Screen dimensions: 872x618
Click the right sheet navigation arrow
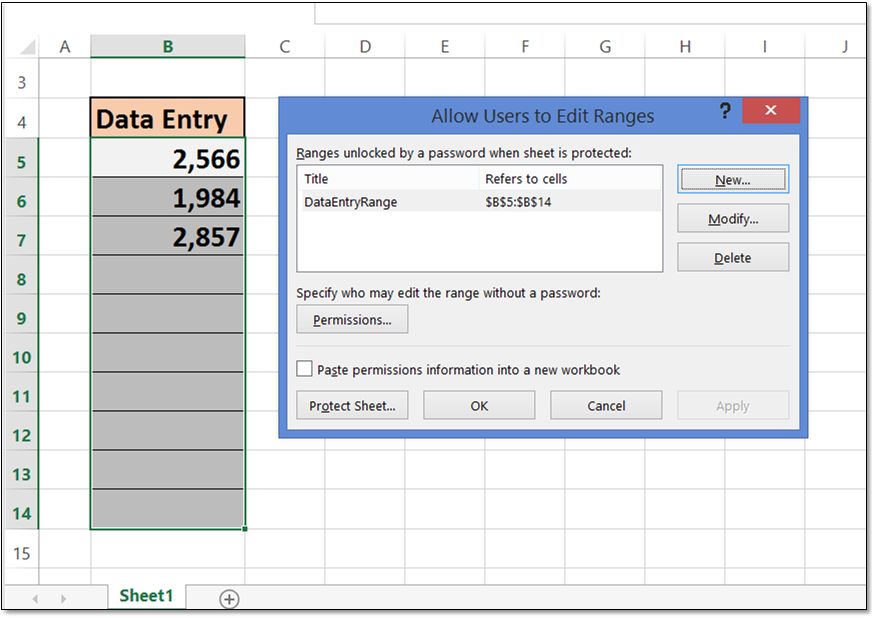(62, 598)
